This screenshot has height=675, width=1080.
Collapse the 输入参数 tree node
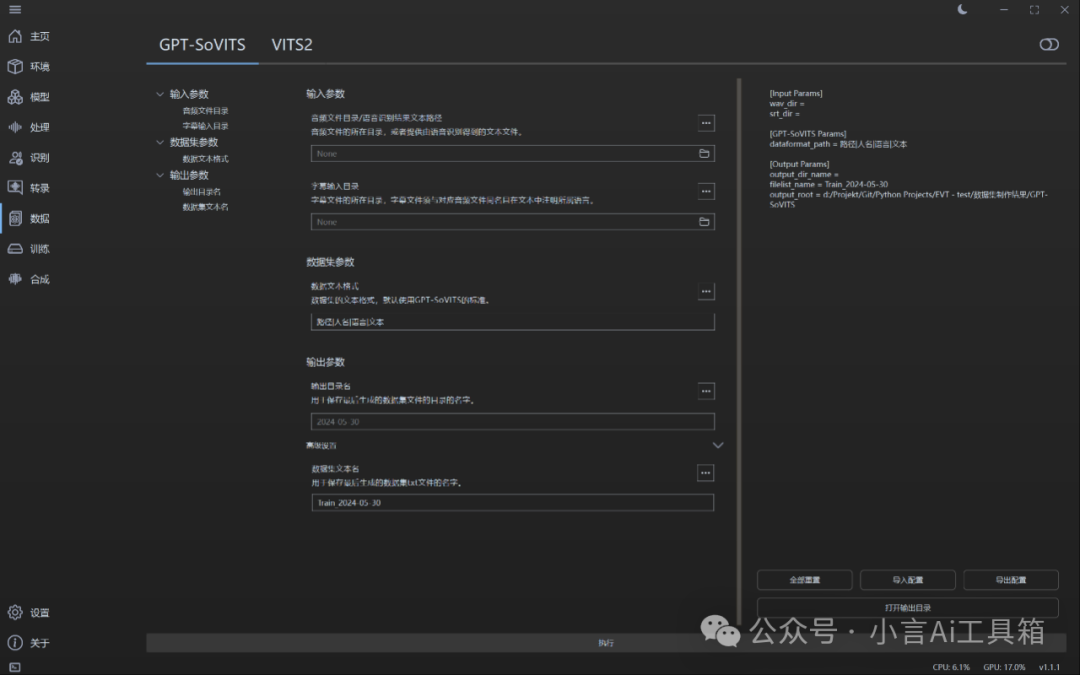(x=160, y=94)
